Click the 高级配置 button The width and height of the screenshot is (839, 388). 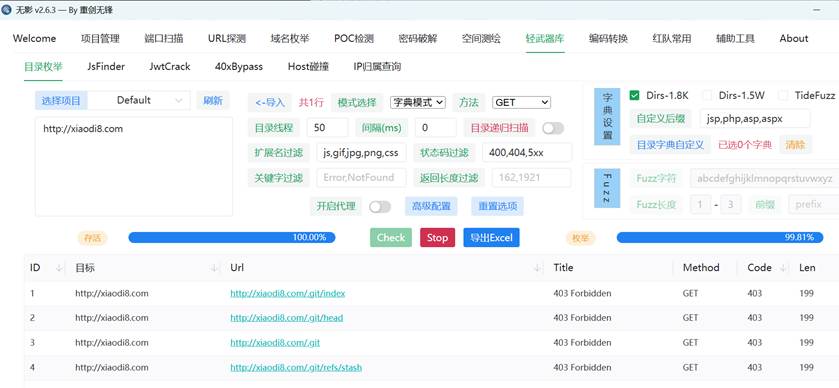pos(431,206)
